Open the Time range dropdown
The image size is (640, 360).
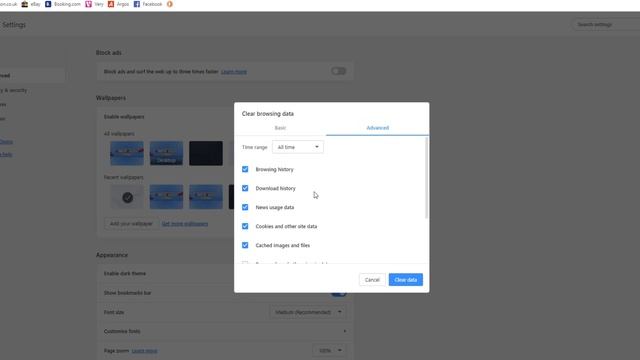298,147
